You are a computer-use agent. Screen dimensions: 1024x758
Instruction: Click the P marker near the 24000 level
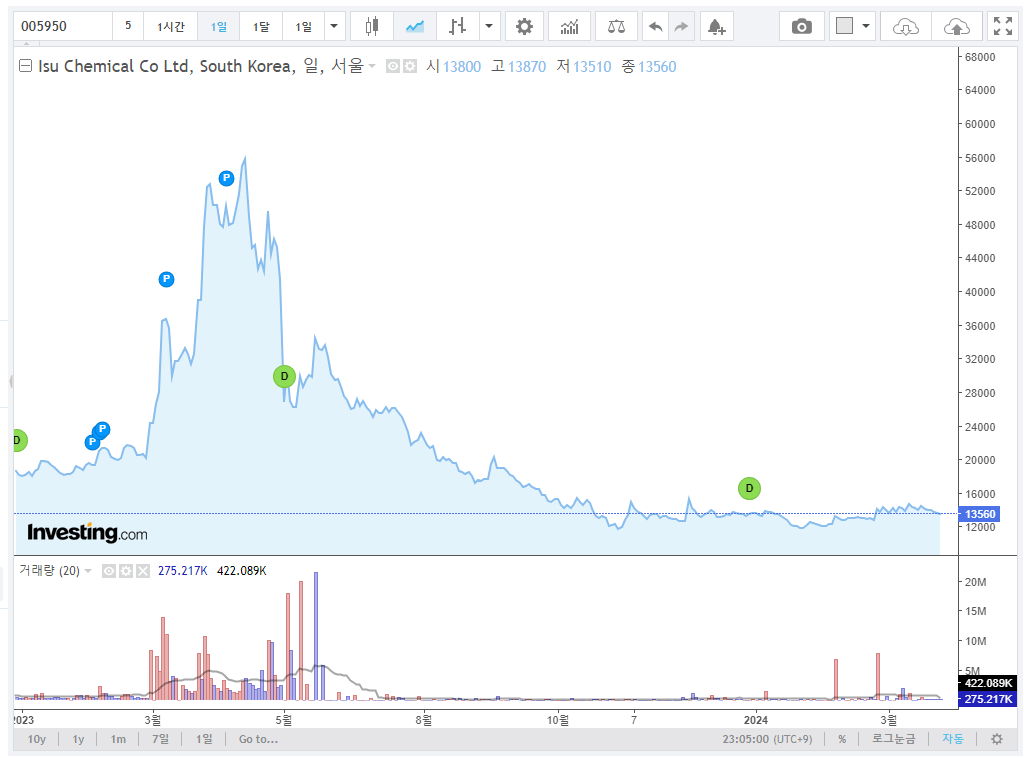pos(103,429)
